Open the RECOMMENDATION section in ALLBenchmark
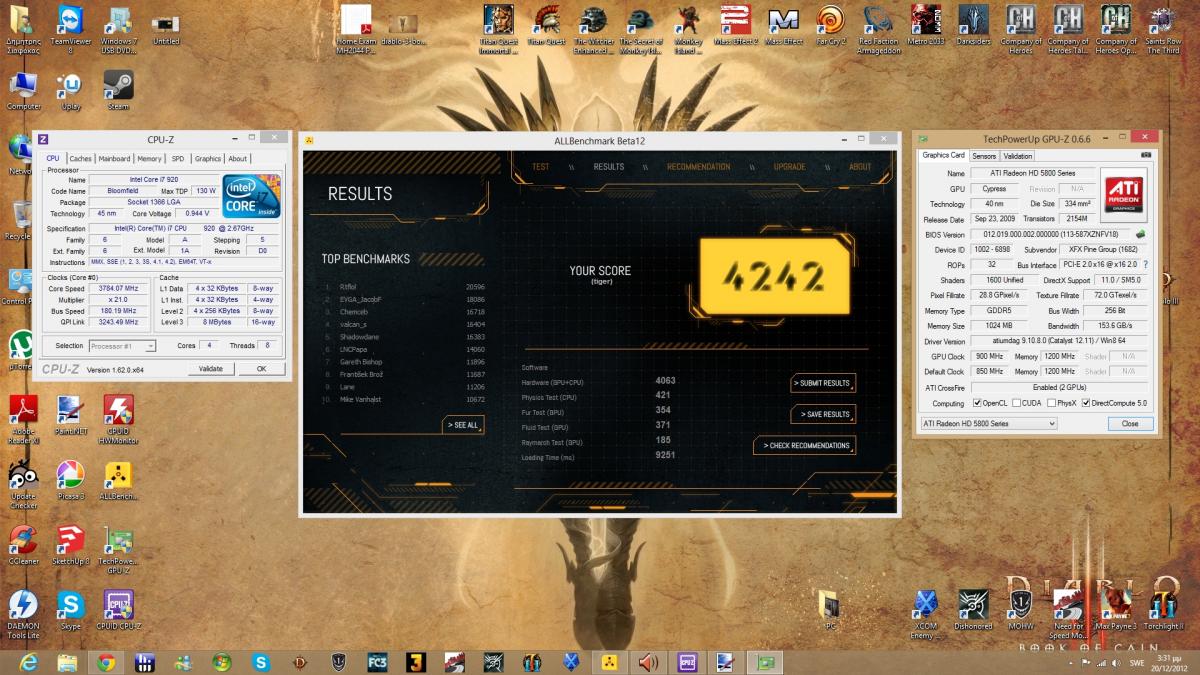Viewport: 1200px width, 675px height. pyautogui.click(x=699, y=167)
